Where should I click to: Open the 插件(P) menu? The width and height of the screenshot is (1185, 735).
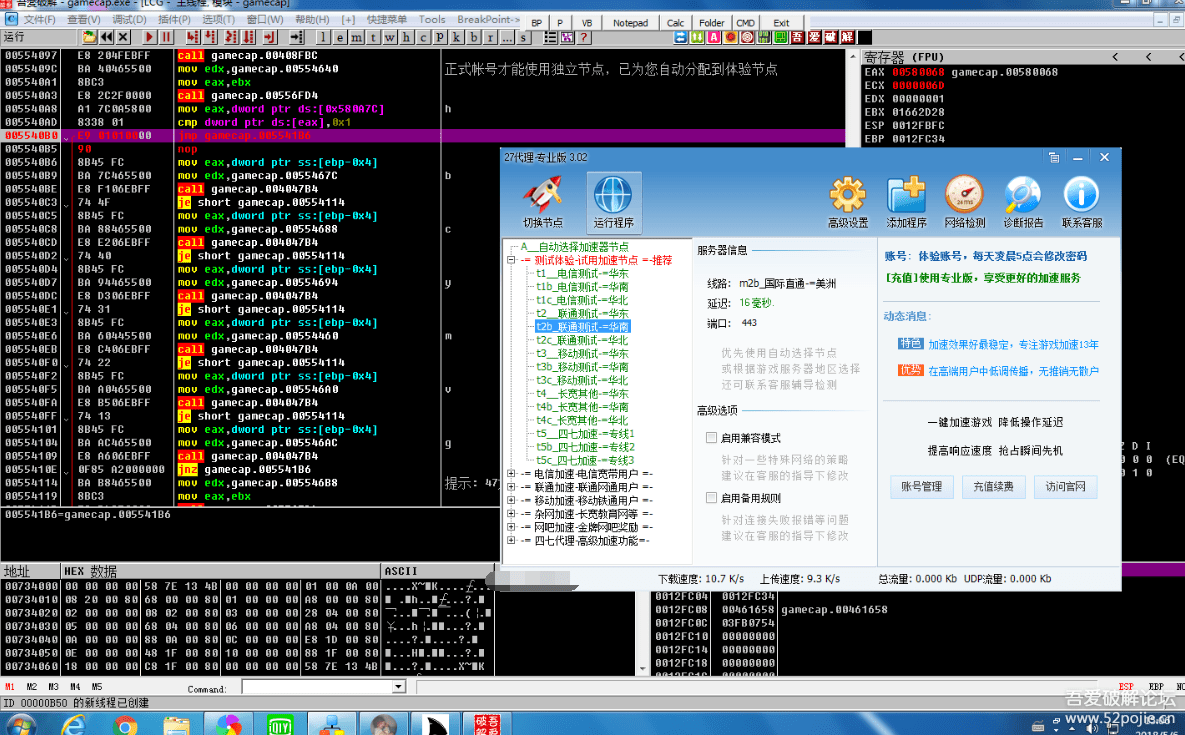[x=175, y=20]
